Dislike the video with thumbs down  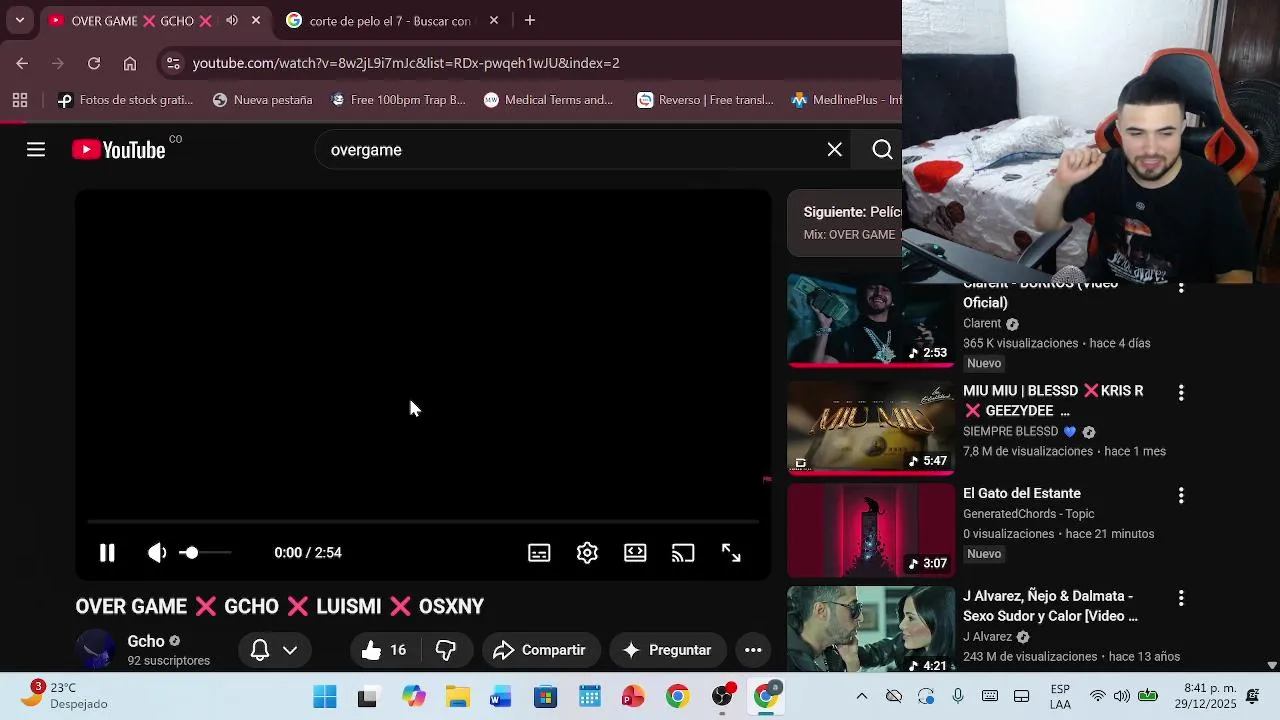pyautogui.click(x=446, y=650)
